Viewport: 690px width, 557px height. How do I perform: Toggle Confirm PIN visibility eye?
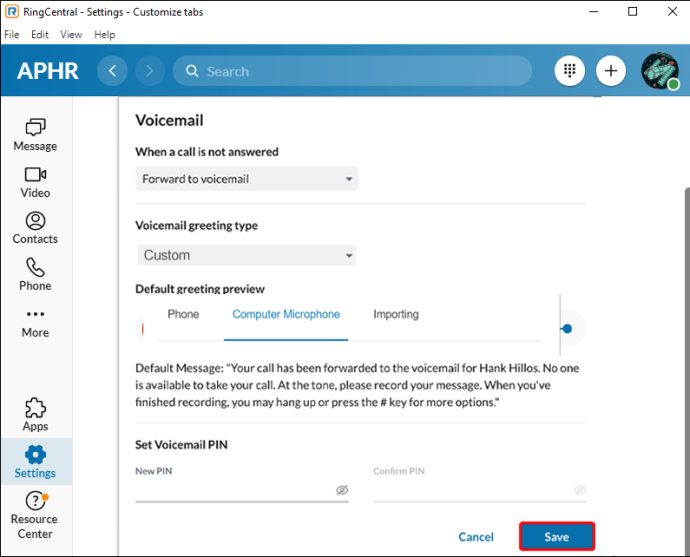pos(580,490)
